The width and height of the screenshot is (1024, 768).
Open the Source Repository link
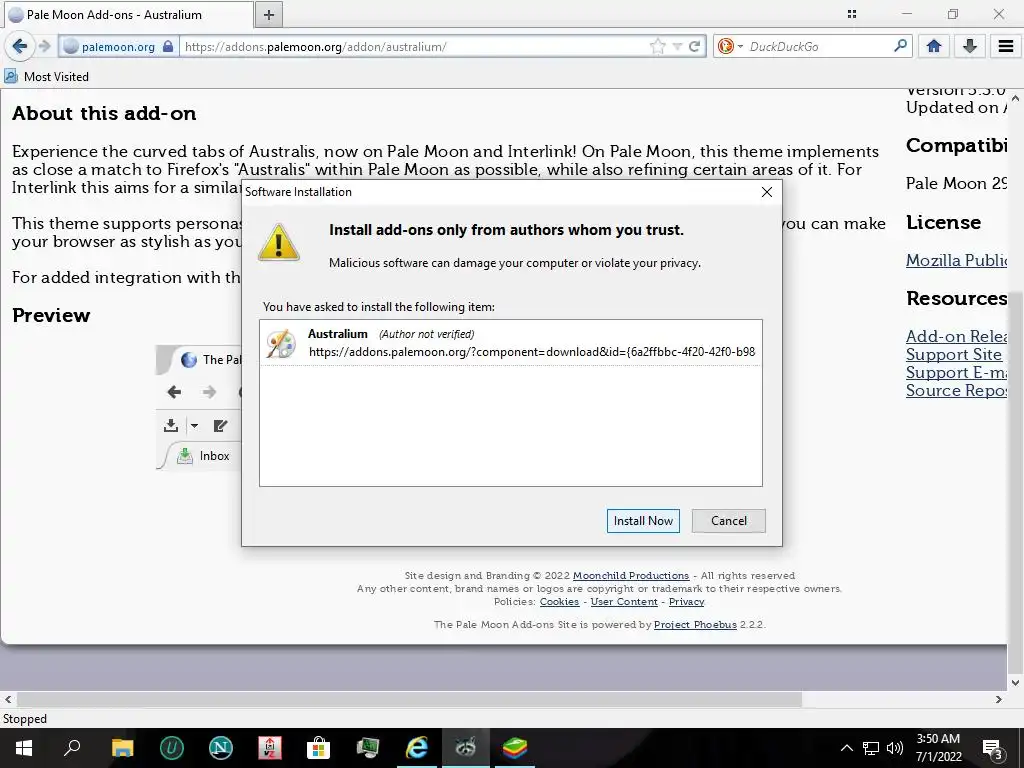pos(957,391)
